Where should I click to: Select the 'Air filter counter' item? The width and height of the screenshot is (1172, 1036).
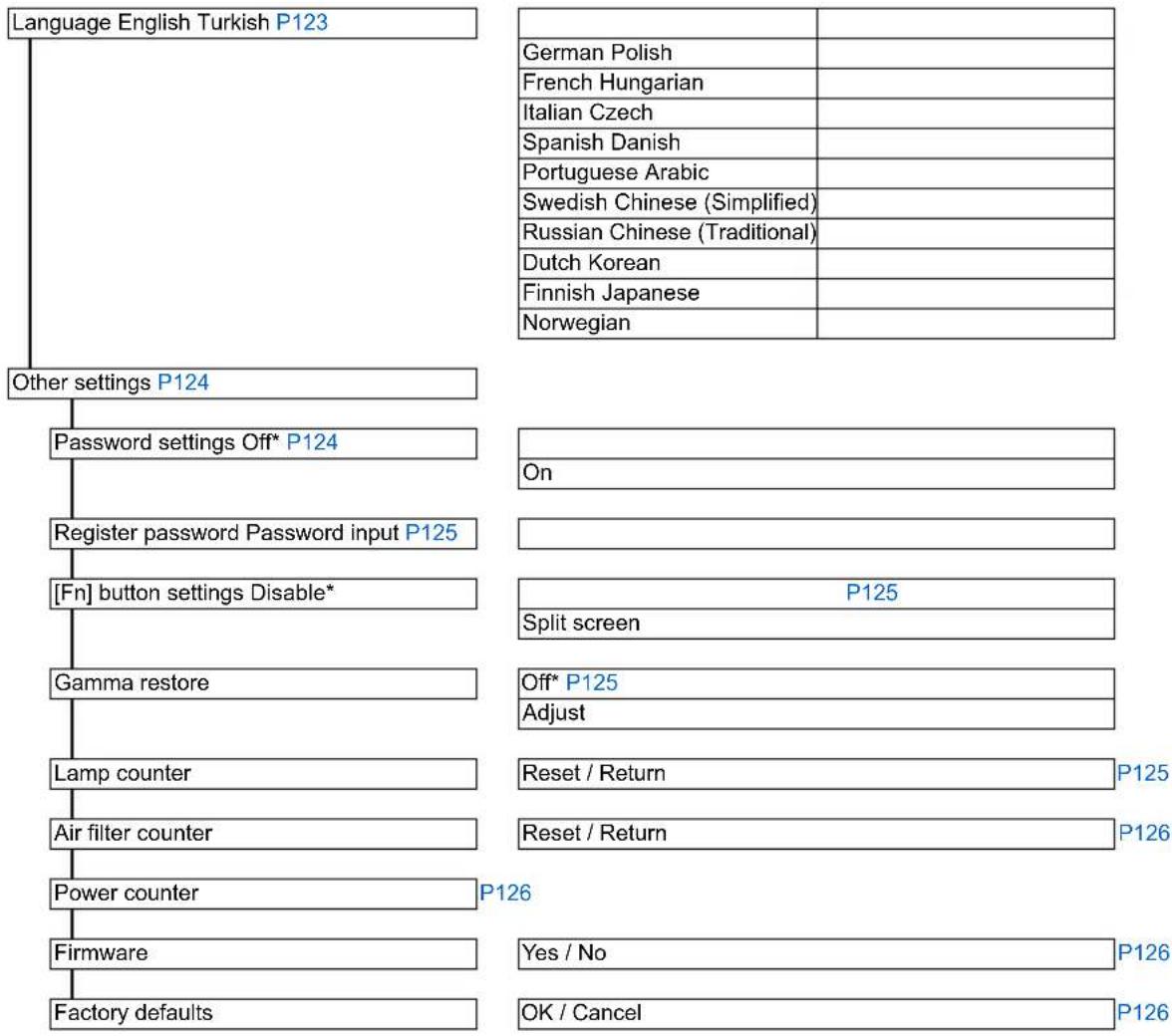click(263, 834)
